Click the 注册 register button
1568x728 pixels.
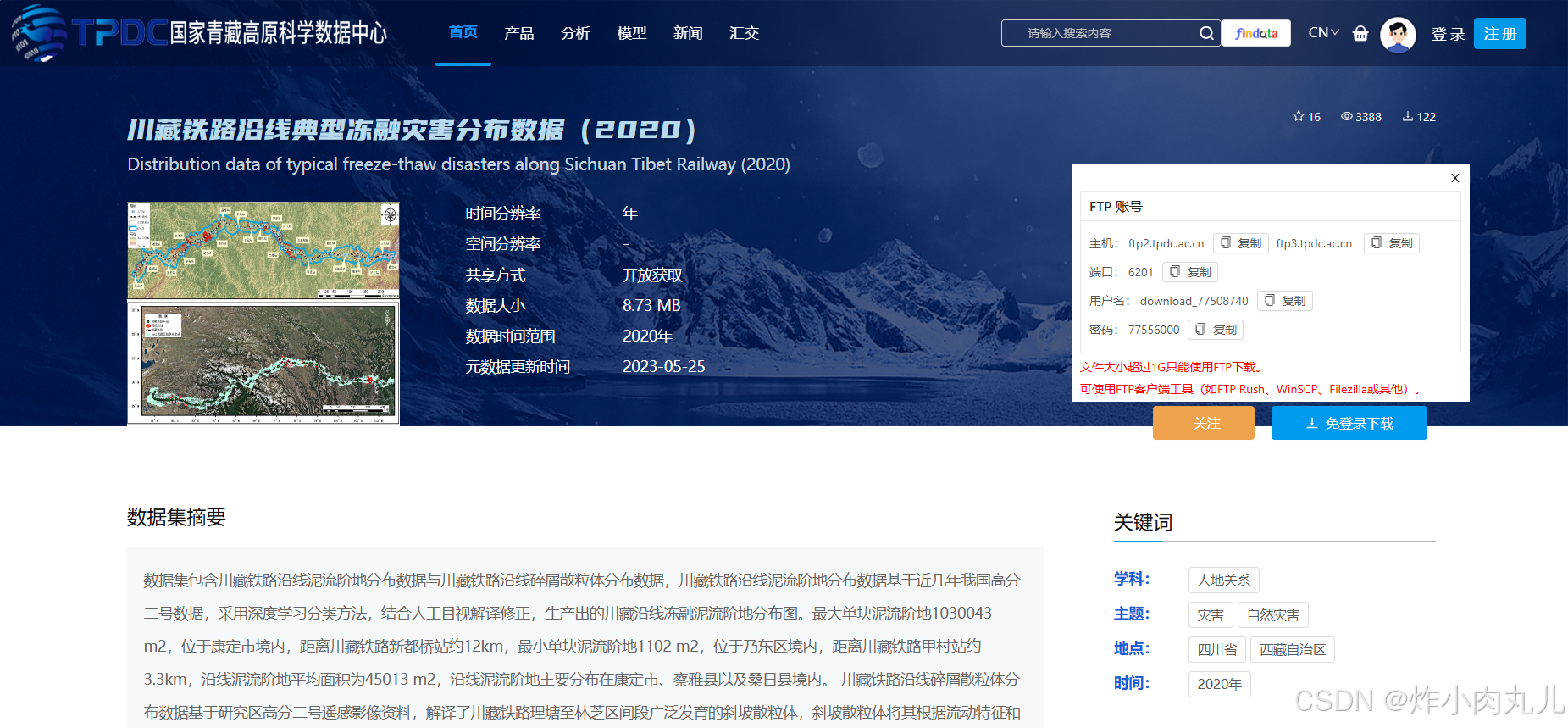coord(1500,34)
